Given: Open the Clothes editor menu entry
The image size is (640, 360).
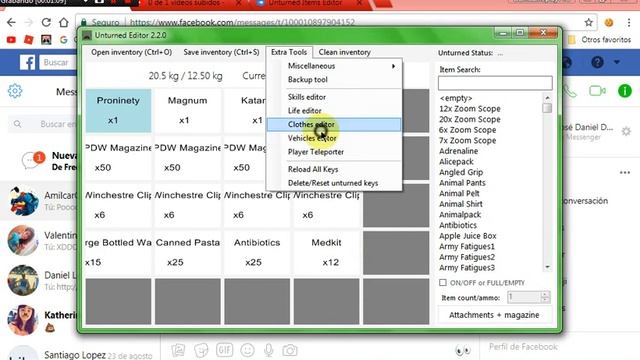Looking at the screenshot, I should [333, 124].
